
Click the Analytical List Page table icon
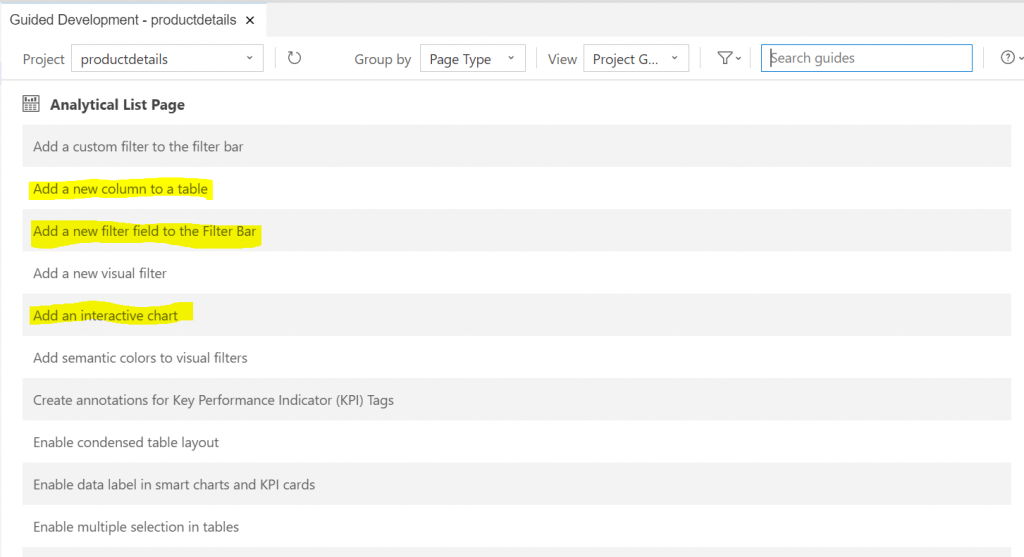pos(31,104)
